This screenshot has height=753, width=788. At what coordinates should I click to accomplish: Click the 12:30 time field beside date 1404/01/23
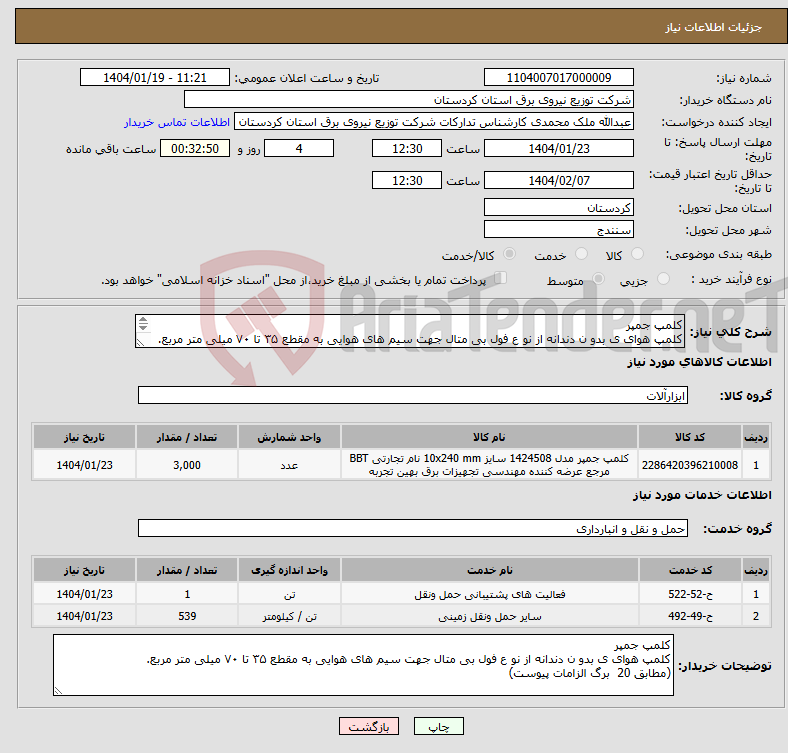pos(407,149)
